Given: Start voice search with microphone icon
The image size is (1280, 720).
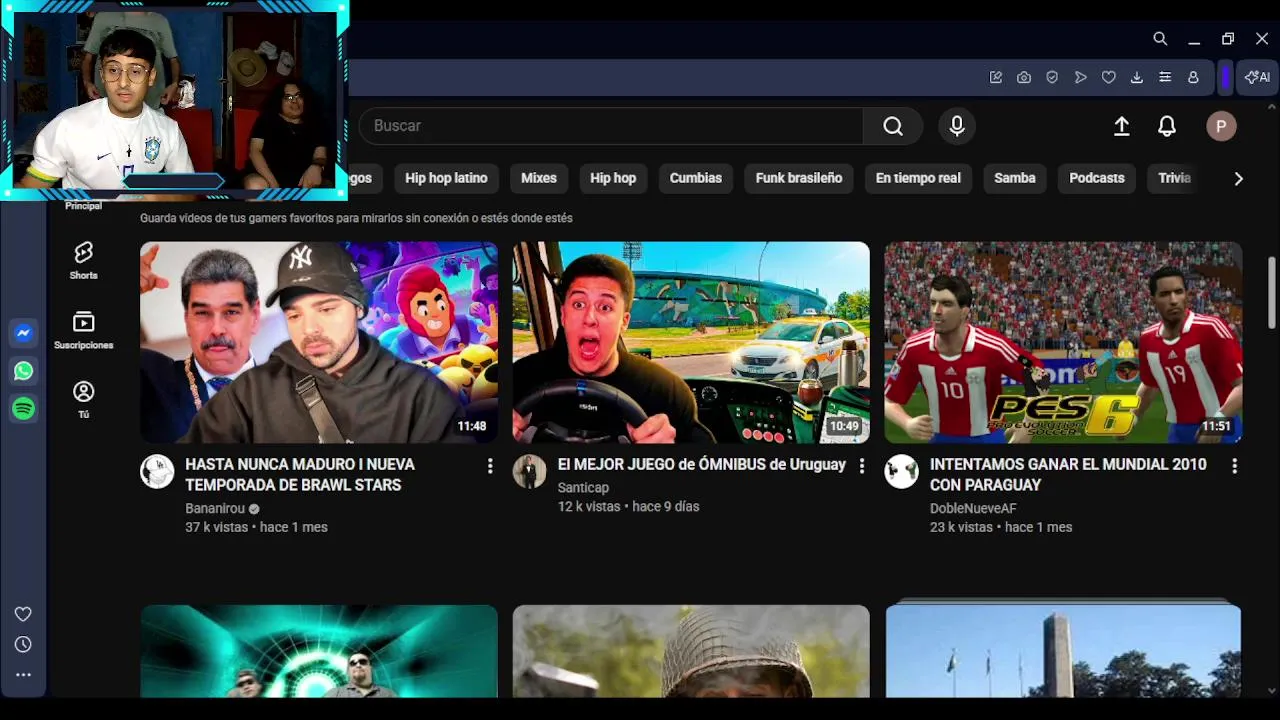Looking at the screenshot, I should click(x=957, y=126).
